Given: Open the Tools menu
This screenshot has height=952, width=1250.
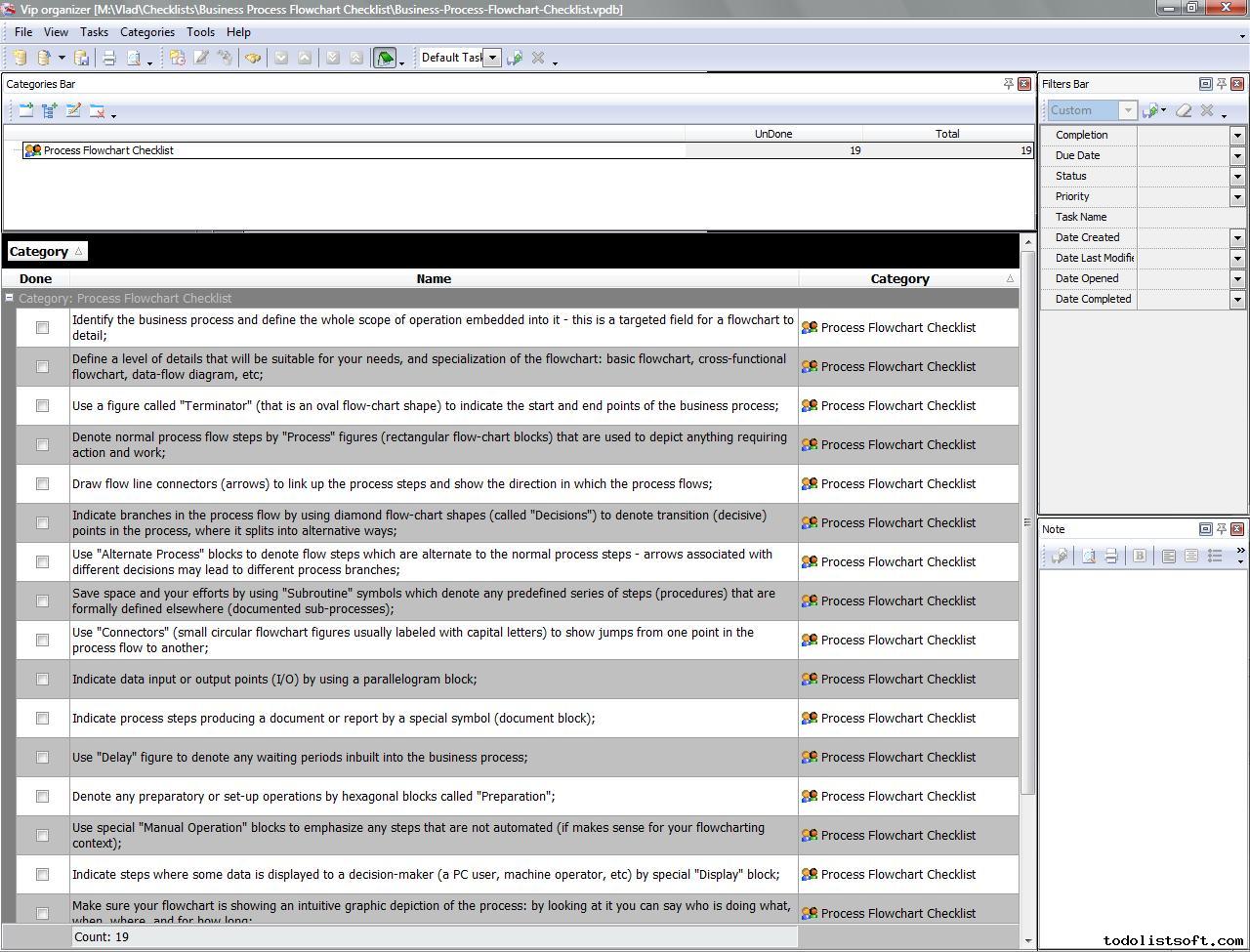Looking at the screenshot, I should coord(200,32).
